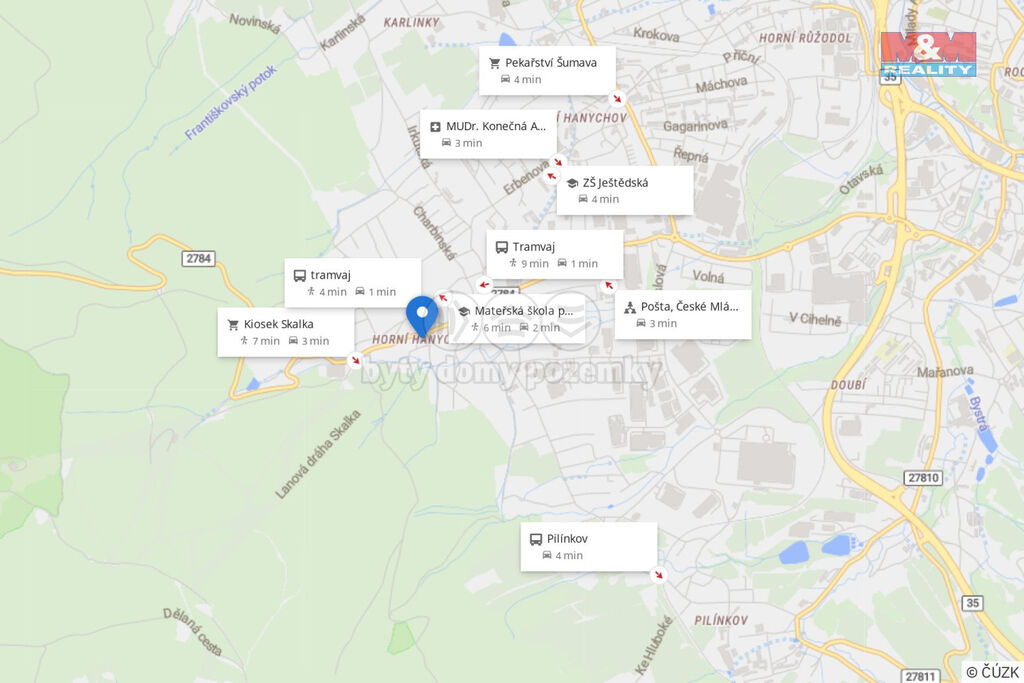Select the Kiosek Skalka shopping cart icon
Viewport: 1024px width, 683px height.
click(x=233, y=325)
